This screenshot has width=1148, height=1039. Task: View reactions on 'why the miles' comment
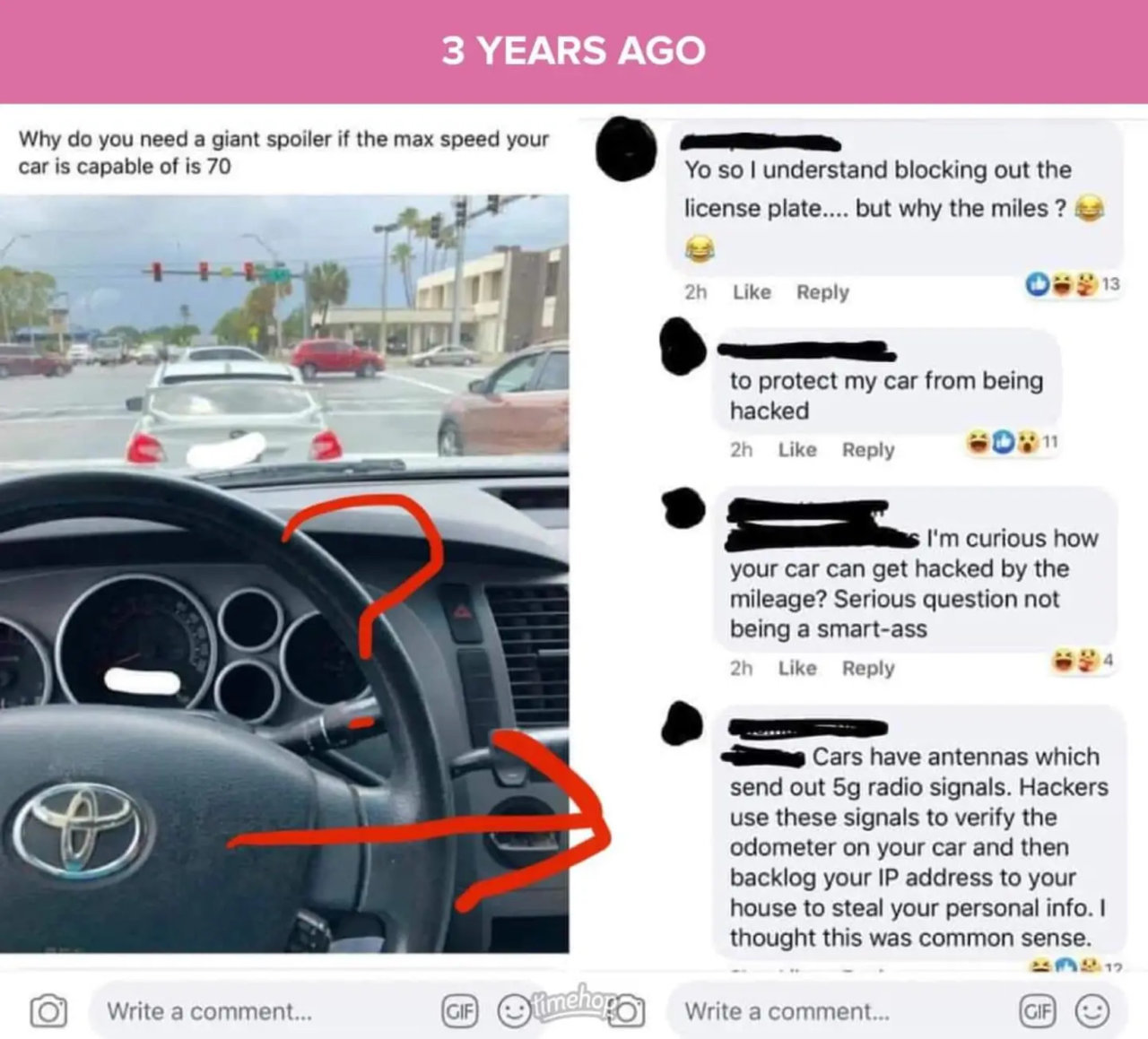[1073, 284]
